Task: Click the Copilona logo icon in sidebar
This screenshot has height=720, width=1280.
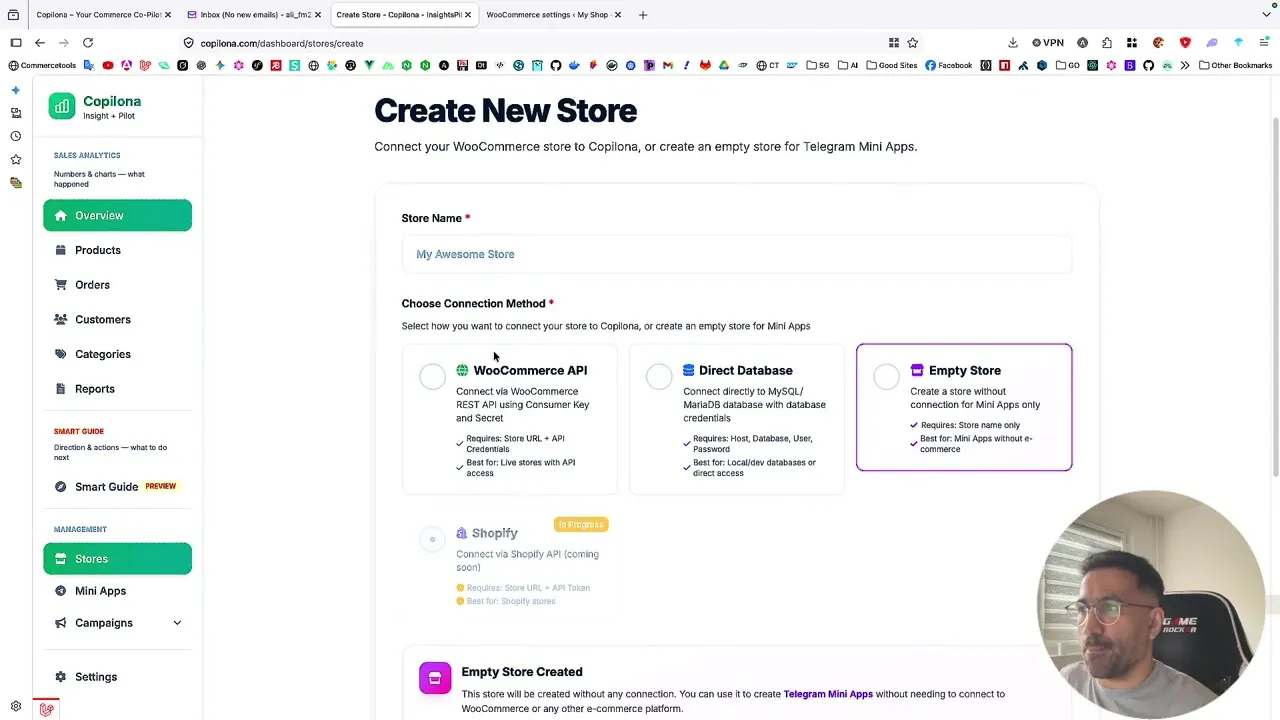Action: click(x=62, y=106)
